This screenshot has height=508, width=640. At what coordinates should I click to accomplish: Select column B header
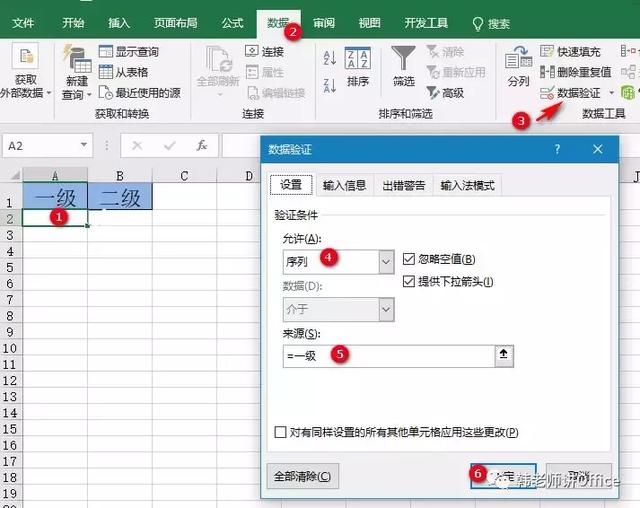pos(120,176)
